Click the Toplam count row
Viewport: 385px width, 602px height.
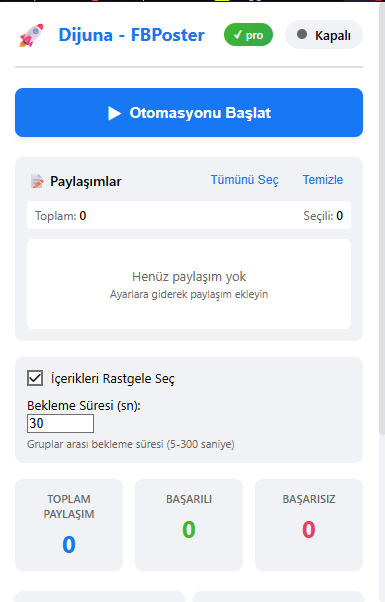(189, 215)
